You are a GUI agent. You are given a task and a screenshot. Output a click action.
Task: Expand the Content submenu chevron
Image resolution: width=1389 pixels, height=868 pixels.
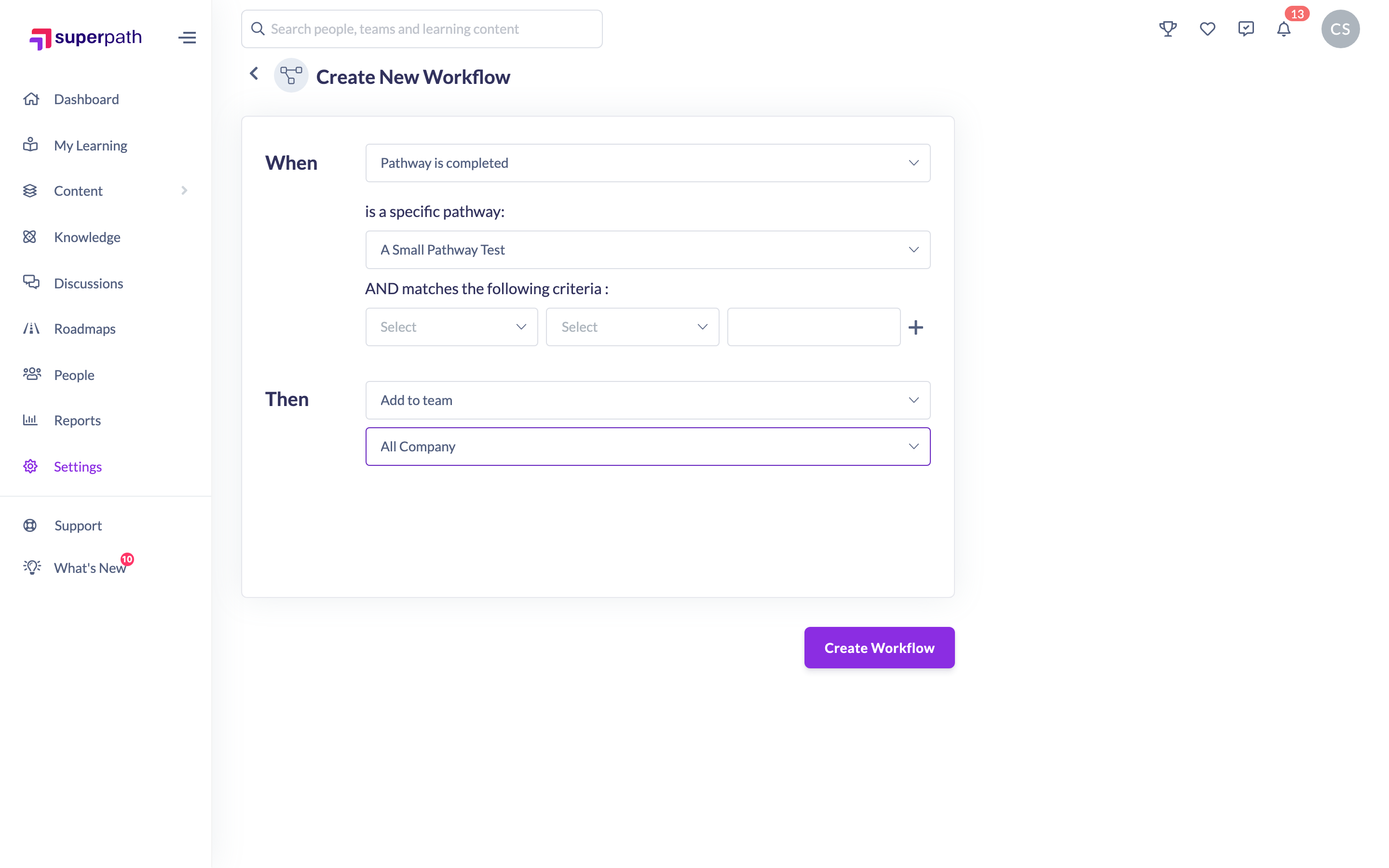[x=184, y=190]
